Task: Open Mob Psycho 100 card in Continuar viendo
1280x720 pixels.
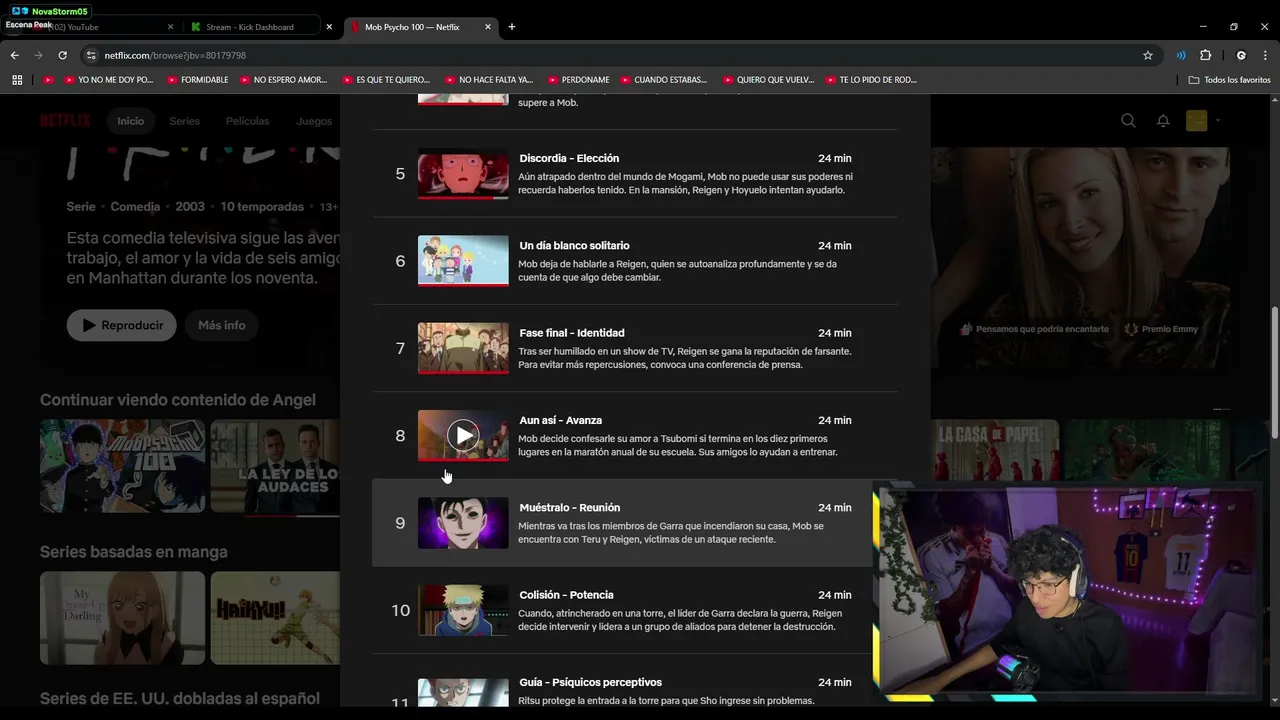Action: (x=122, y=466)
